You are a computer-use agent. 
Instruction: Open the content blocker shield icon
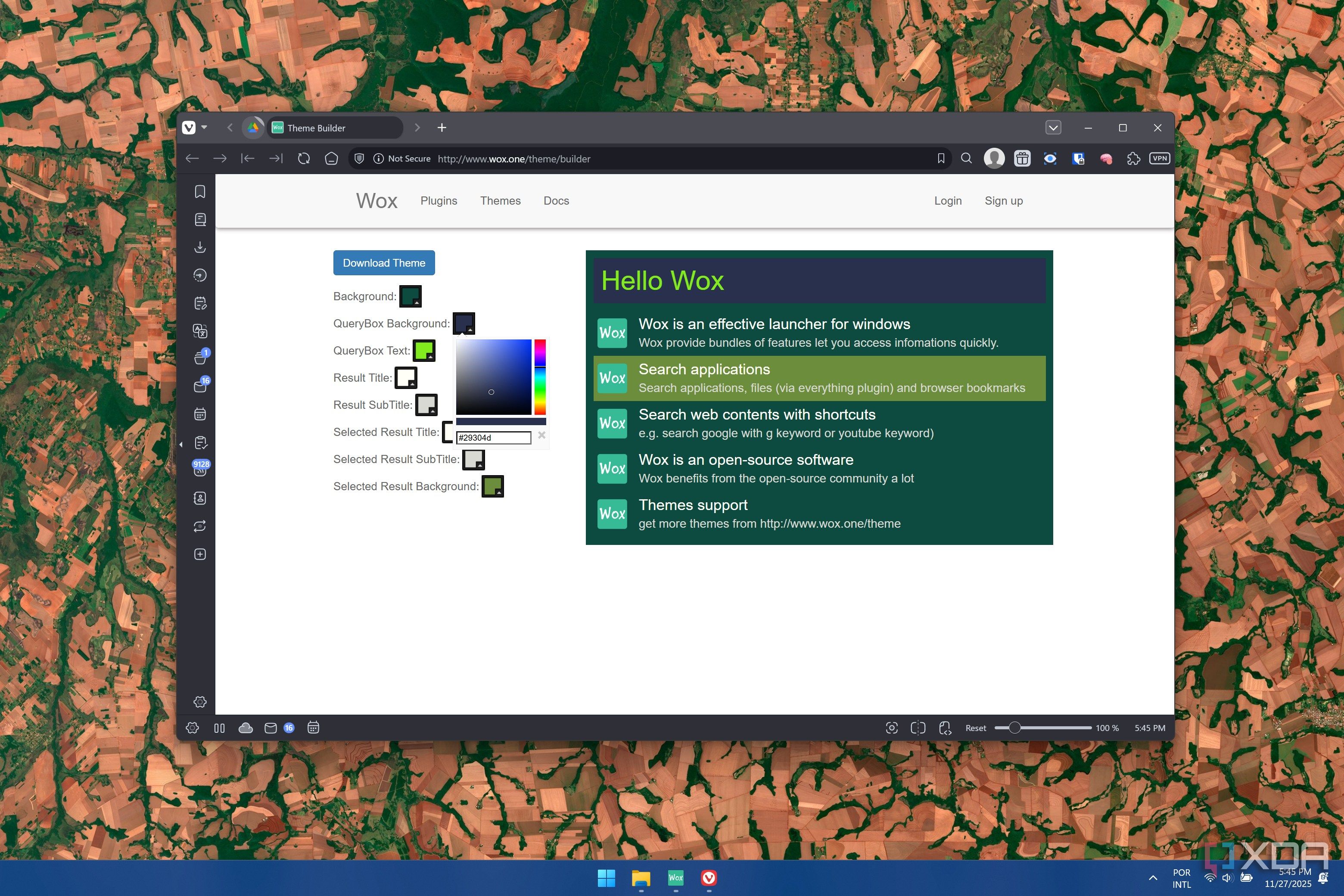pos(359,159)
